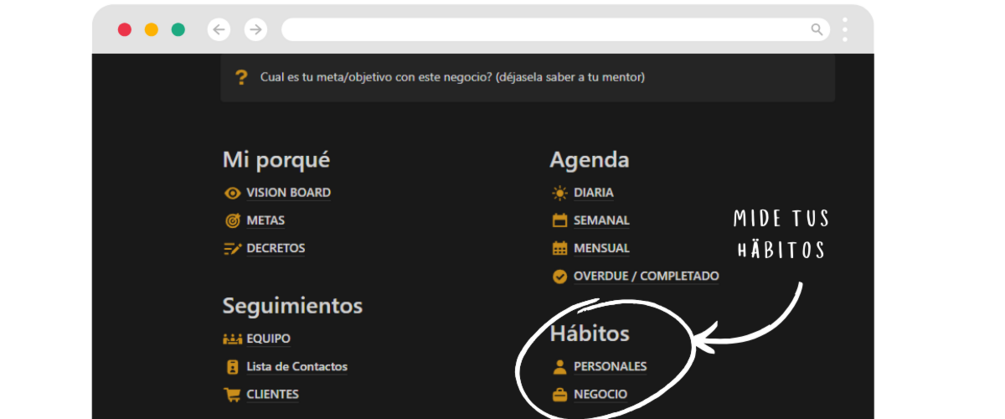Click the person icon beside PERSONALES
Image resolution: width=1005 pixels, height=419 pixels.
pos(560,367)
